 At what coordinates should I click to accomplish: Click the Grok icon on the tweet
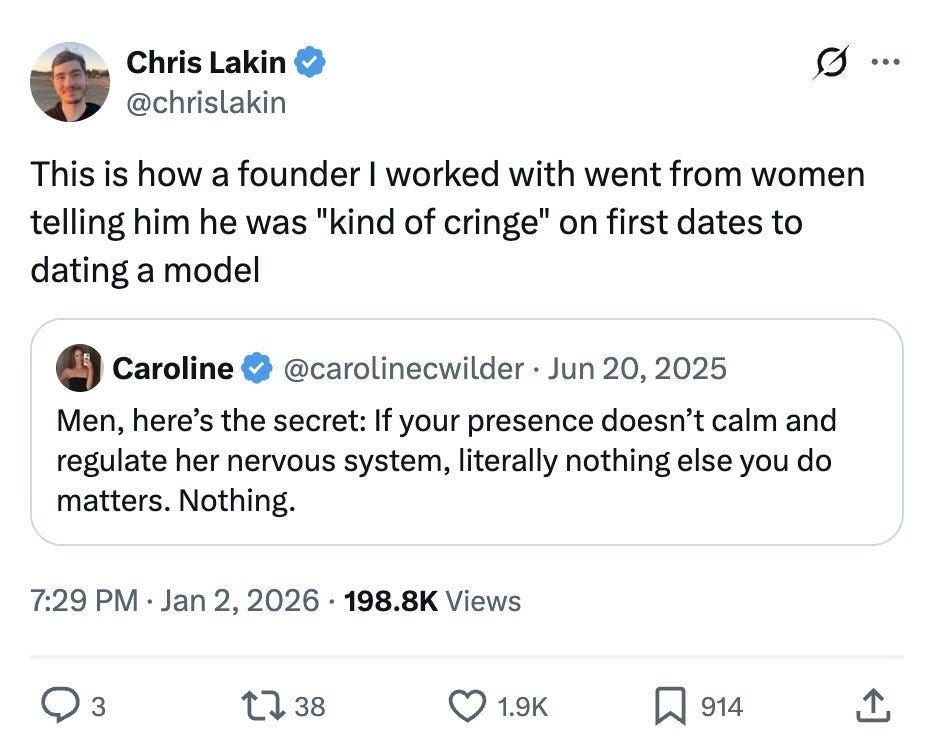coord(830,62)
